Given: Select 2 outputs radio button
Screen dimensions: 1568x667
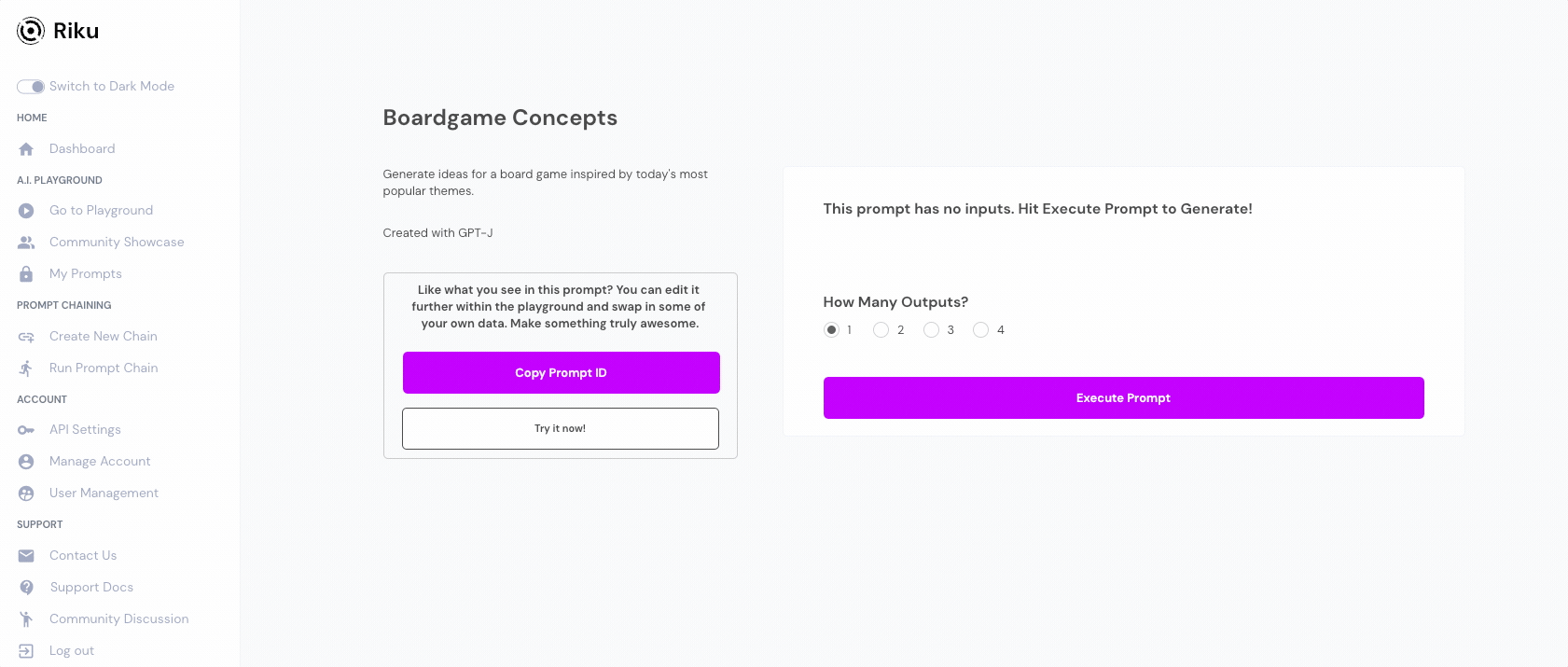Looking at the screenshot, I should point(881,329).
